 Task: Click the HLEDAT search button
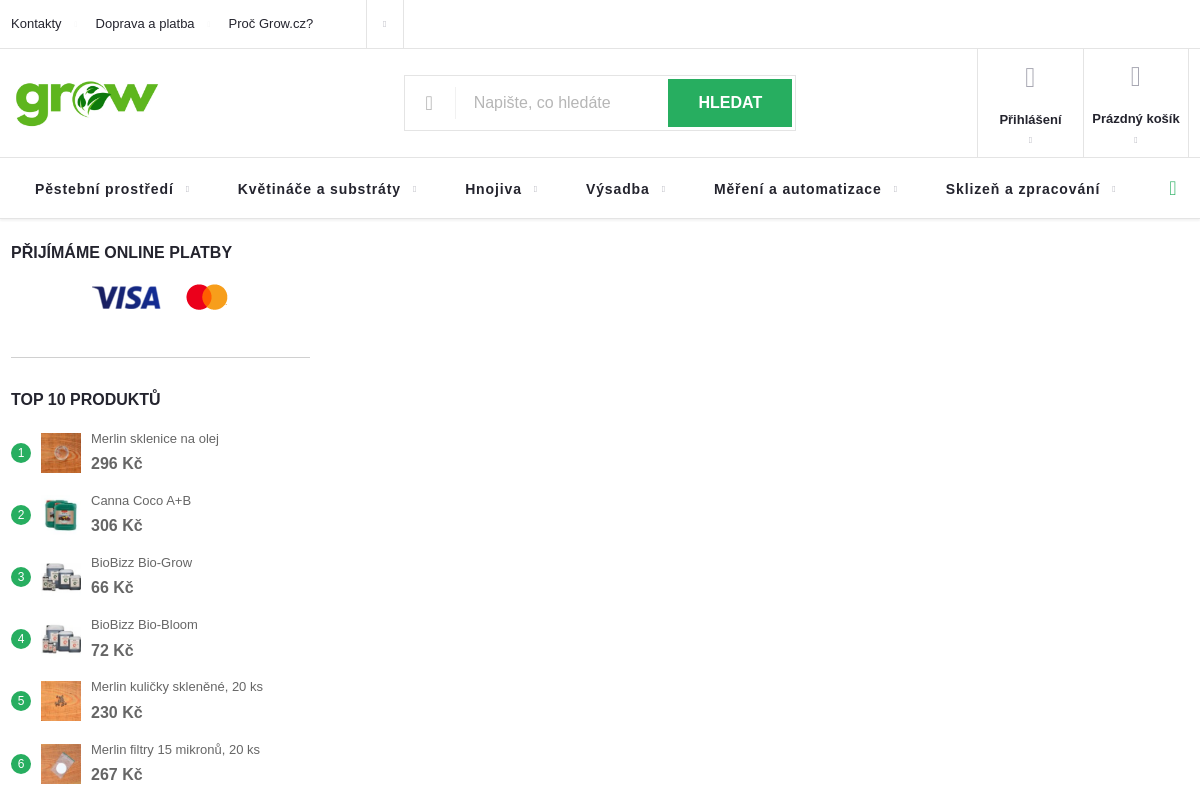click(730, 103)
